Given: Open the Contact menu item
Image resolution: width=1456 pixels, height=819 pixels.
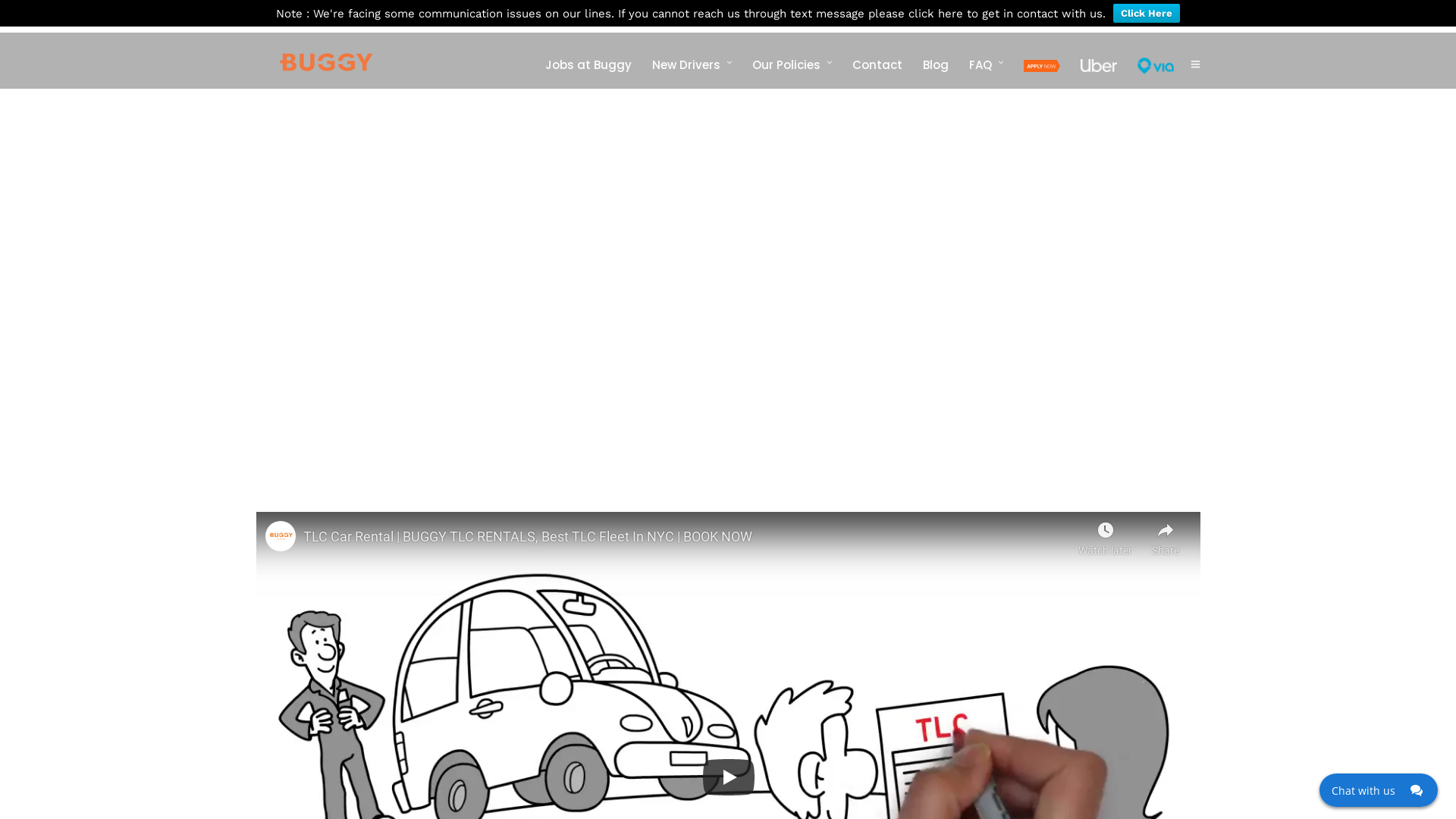Looking at the screenshot, I should click(877, 65).
